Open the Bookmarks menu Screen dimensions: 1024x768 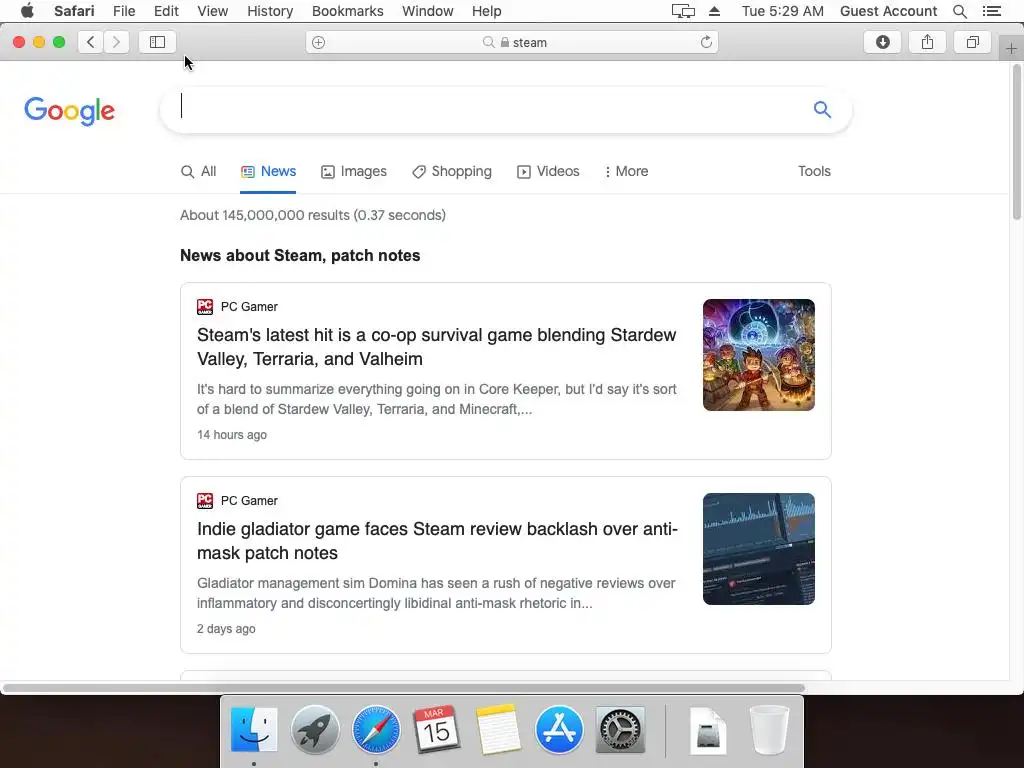pos(347,11)
